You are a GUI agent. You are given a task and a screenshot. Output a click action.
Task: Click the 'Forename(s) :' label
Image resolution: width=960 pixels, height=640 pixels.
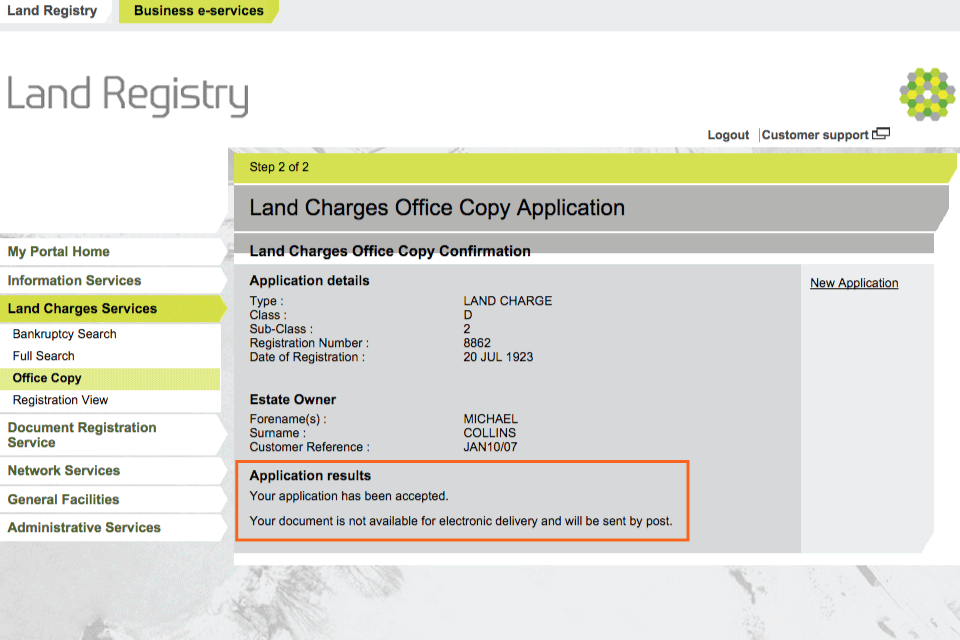point(288,419)
